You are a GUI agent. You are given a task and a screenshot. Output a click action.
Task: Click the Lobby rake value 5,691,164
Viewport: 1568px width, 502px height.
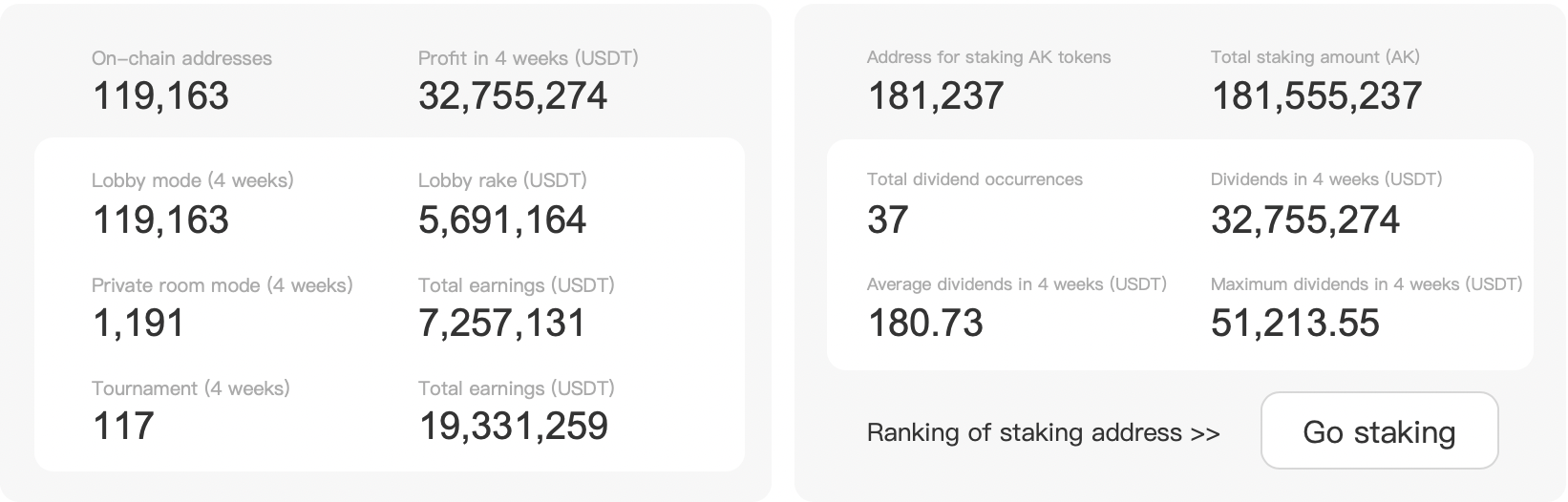(501, 220)
